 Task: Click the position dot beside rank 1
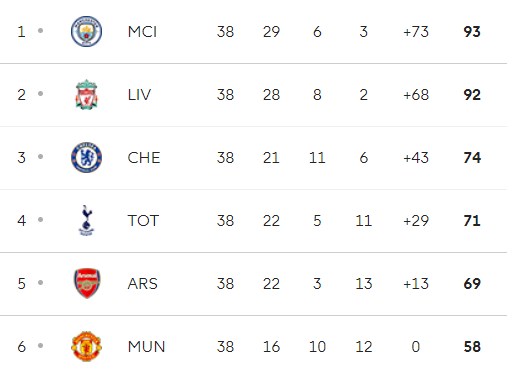[41, 31]
